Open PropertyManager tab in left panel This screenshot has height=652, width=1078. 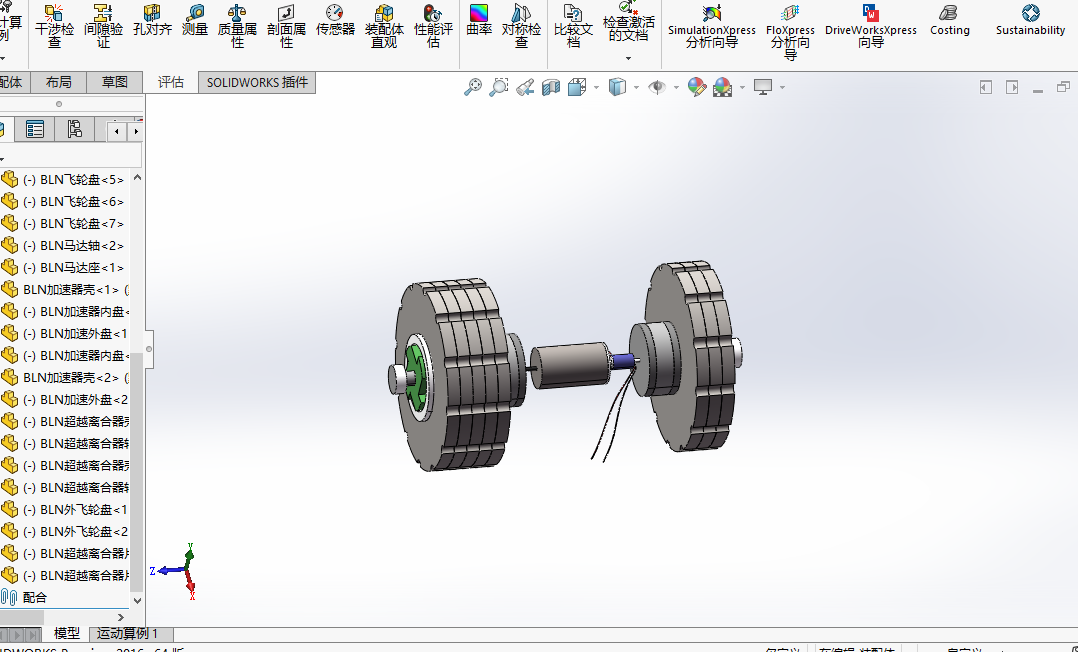34,129
